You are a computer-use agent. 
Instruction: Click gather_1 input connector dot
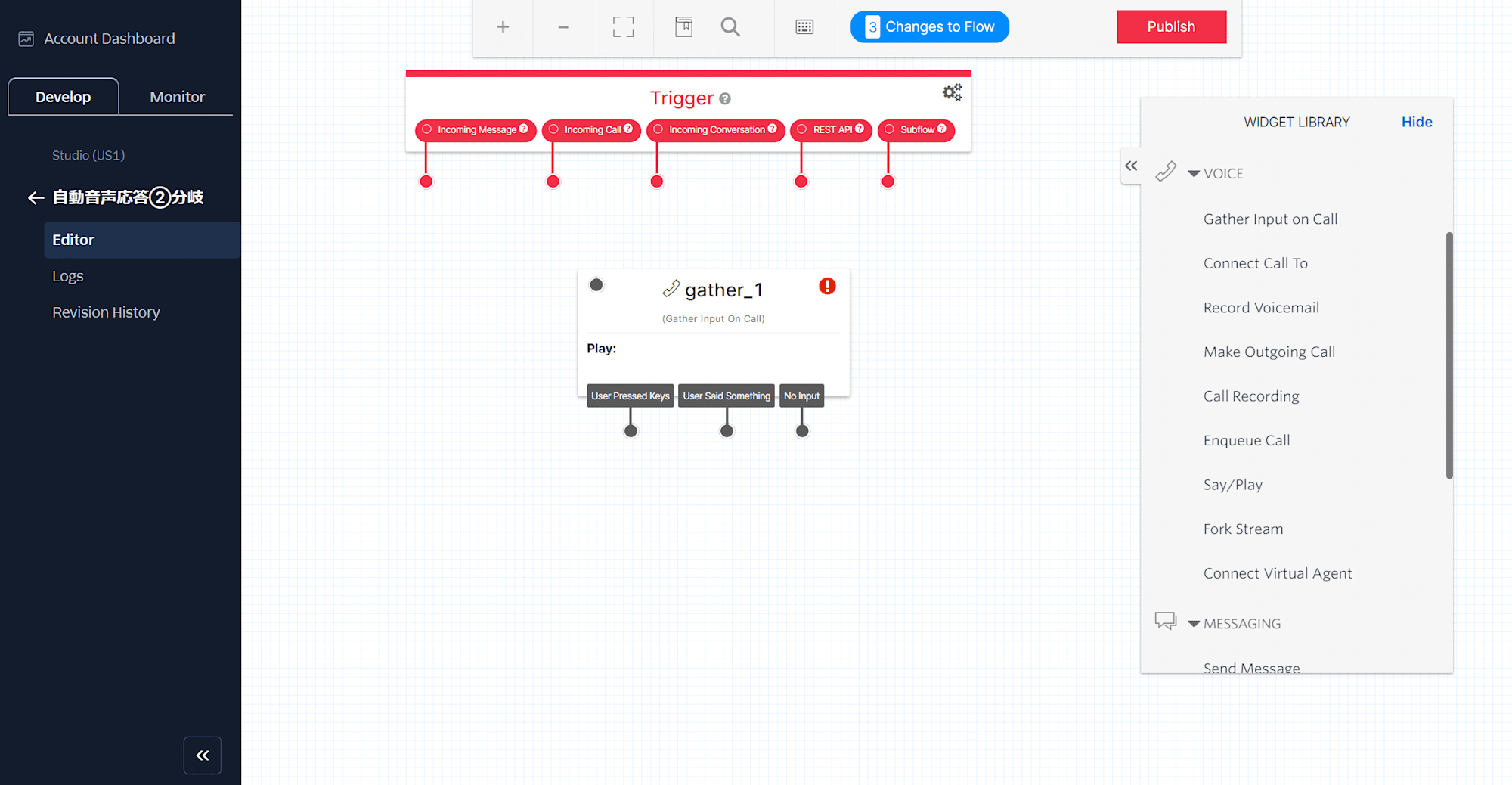point(596,285)
